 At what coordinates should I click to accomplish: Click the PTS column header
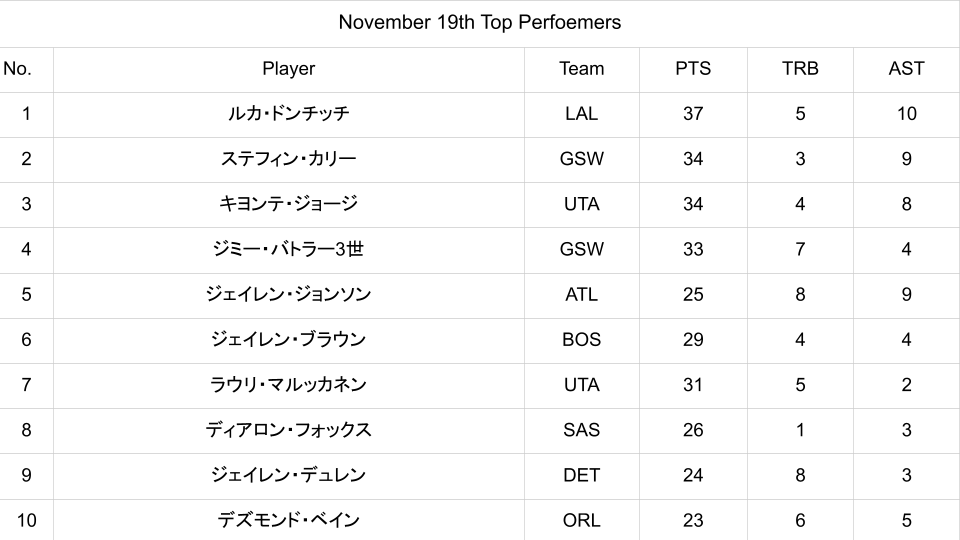pyautogui.click(x=693, y=69)
